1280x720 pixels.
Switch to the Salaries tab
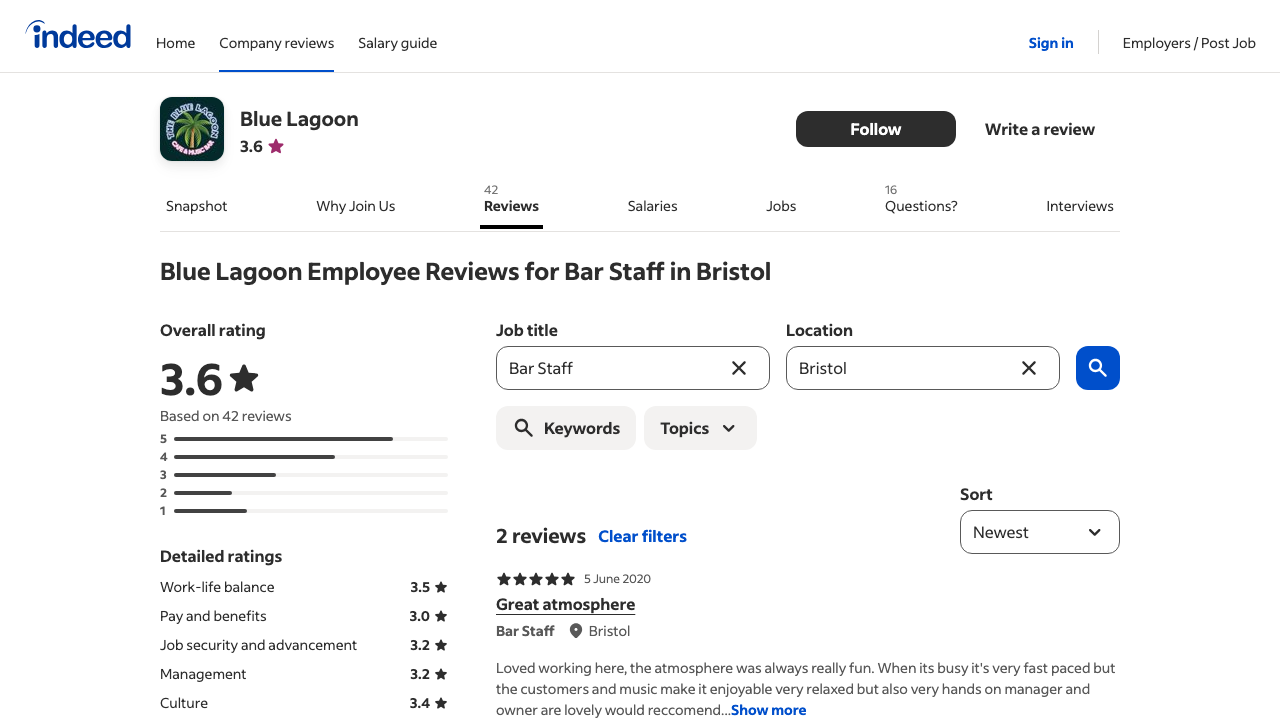[x=652, y=206]
